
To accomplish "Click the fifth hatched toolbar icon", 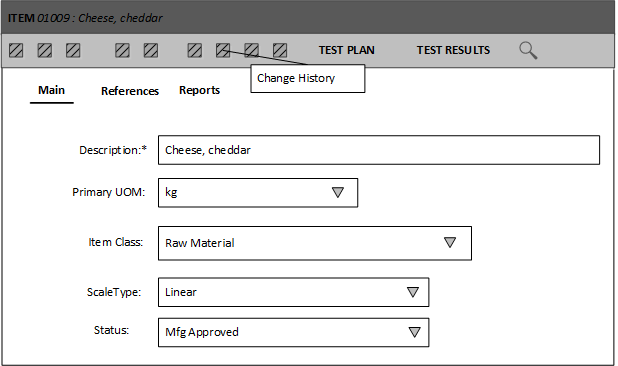I will (x=151, y=50).
